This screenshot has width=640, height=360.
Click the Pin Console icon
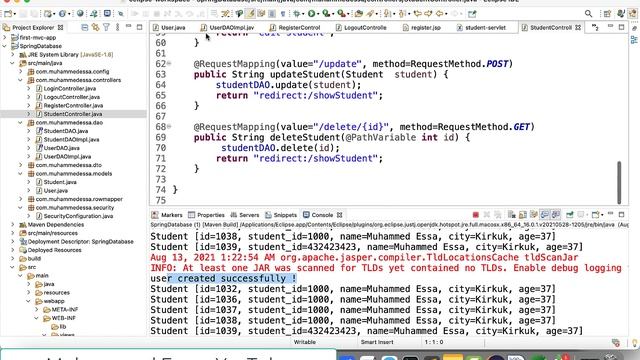569,215
